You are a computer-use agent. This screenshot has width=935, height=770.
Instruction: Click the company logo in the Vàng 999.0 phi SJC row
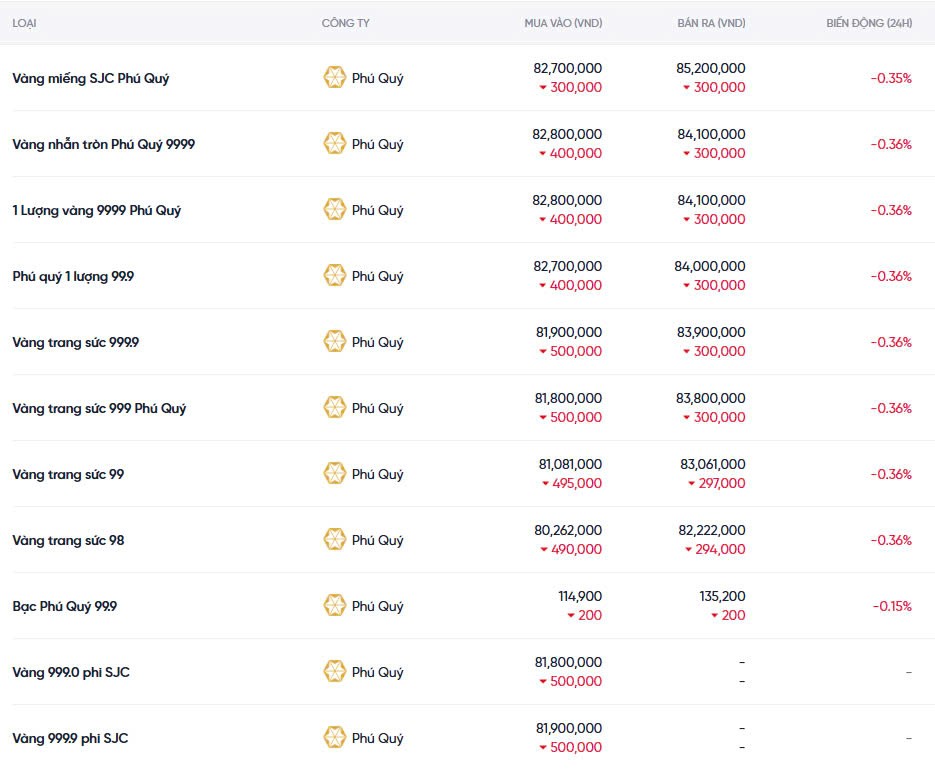point(335,672)
